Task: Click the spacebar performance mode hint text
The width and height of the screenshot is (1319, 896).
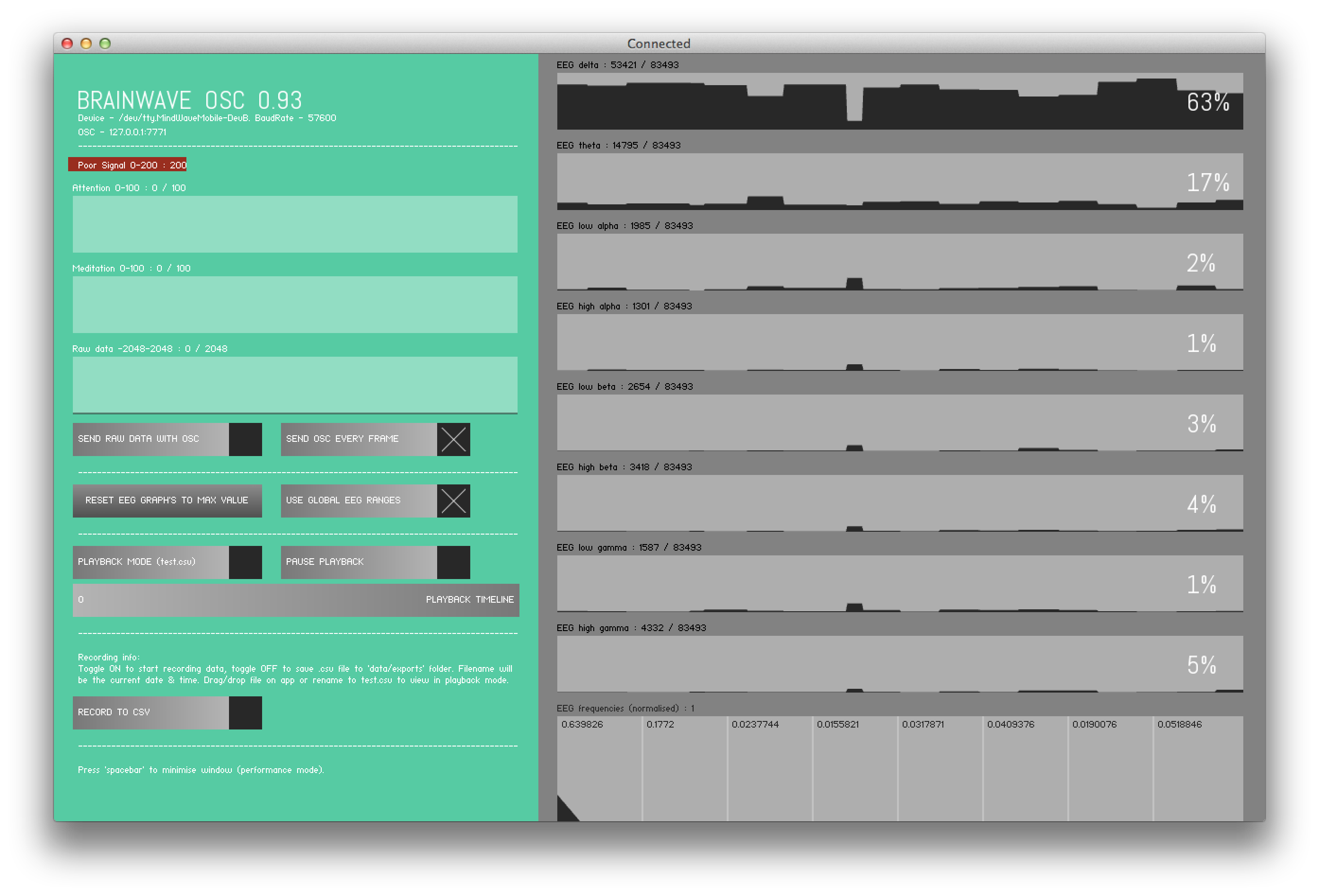Action: pyautogui.click(x=201, y=770)
